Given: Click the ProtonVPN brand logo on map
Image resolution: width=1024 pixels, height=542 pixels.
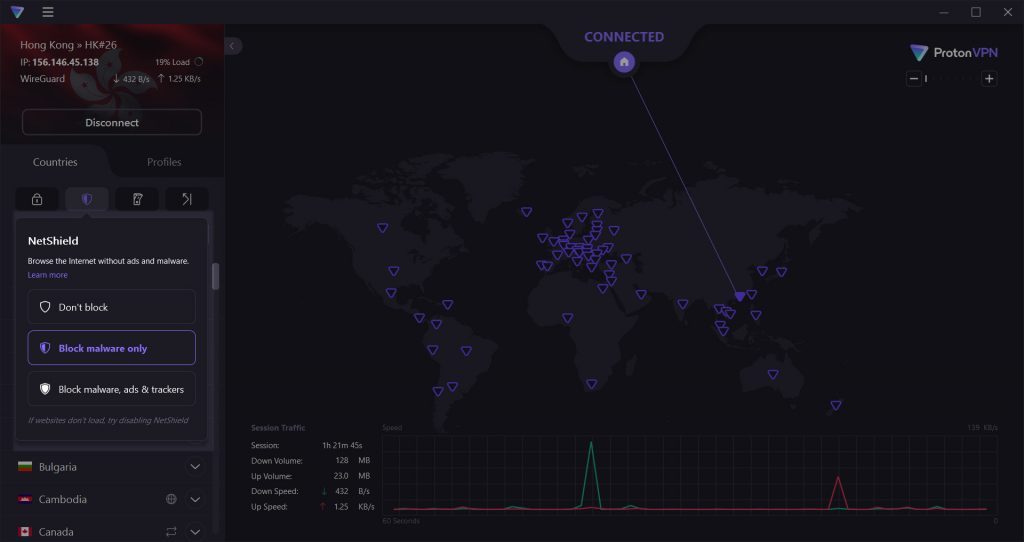Looking at the screenshot, I should (953, 53).
